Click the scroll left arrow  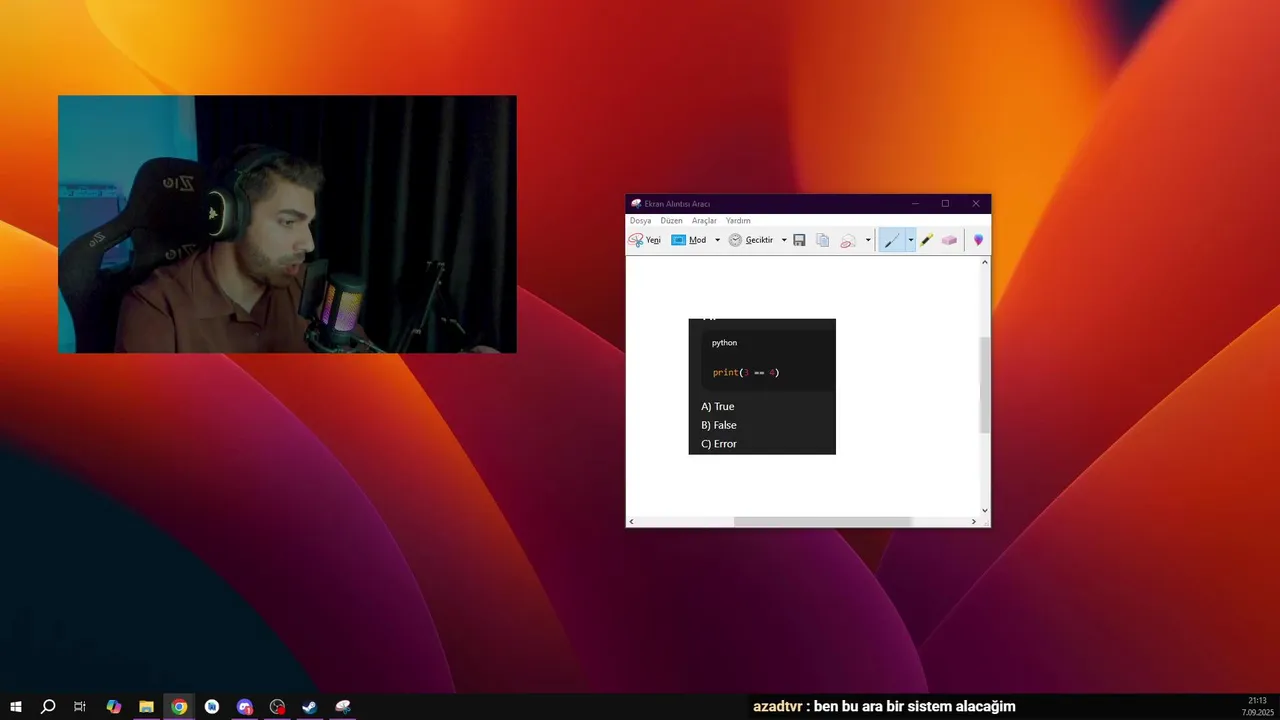click(x=631, y=521)
